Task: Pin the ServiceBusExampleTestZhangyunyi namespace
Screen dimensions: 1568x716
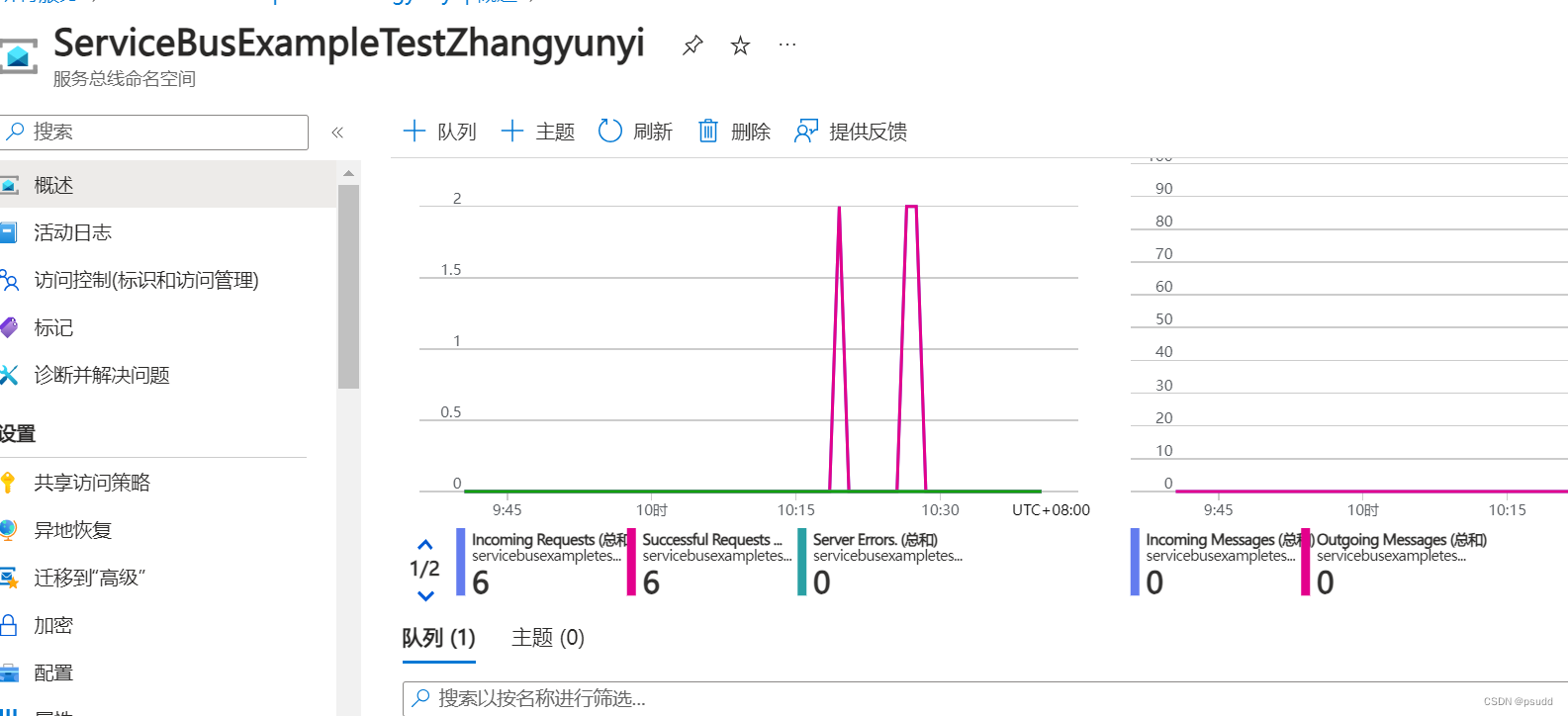Action: click(692, 45)
